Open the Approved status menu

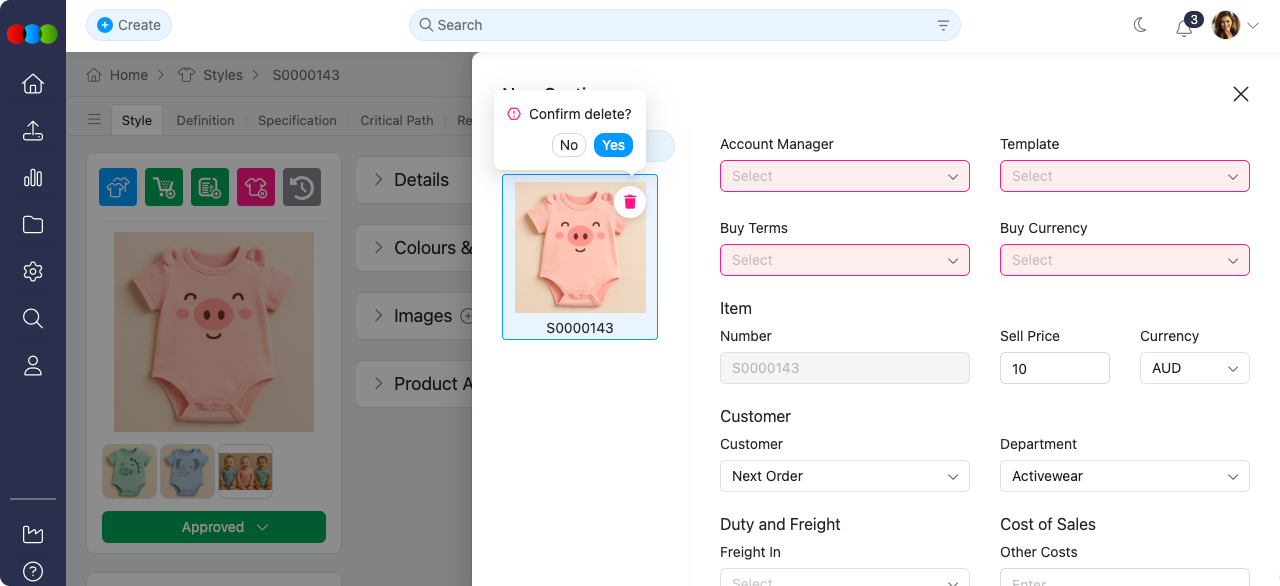coord(213,527)
